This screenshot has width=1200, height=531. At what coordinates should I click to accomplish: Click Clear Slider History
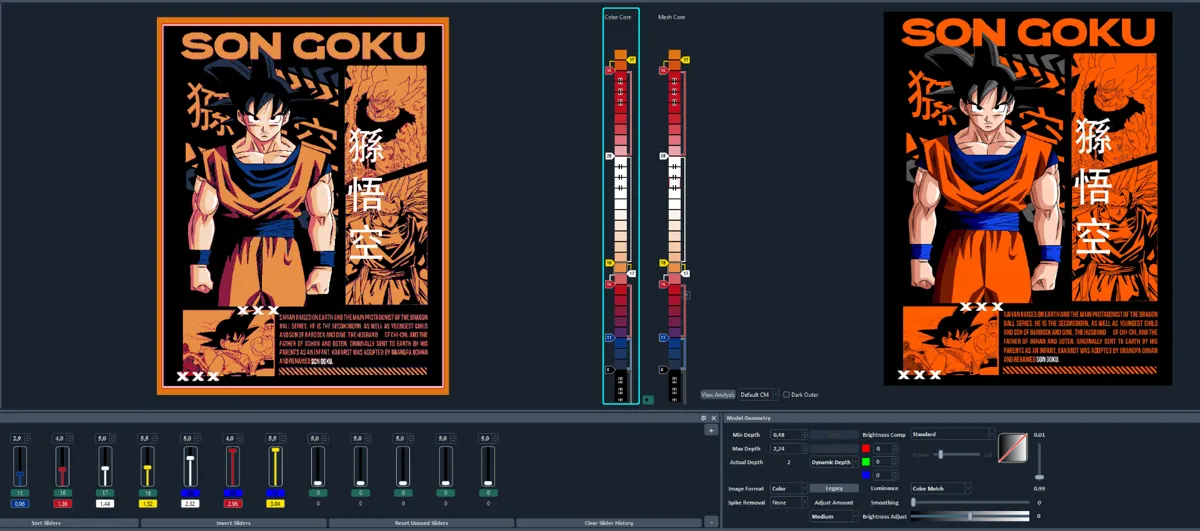(609, 523)
